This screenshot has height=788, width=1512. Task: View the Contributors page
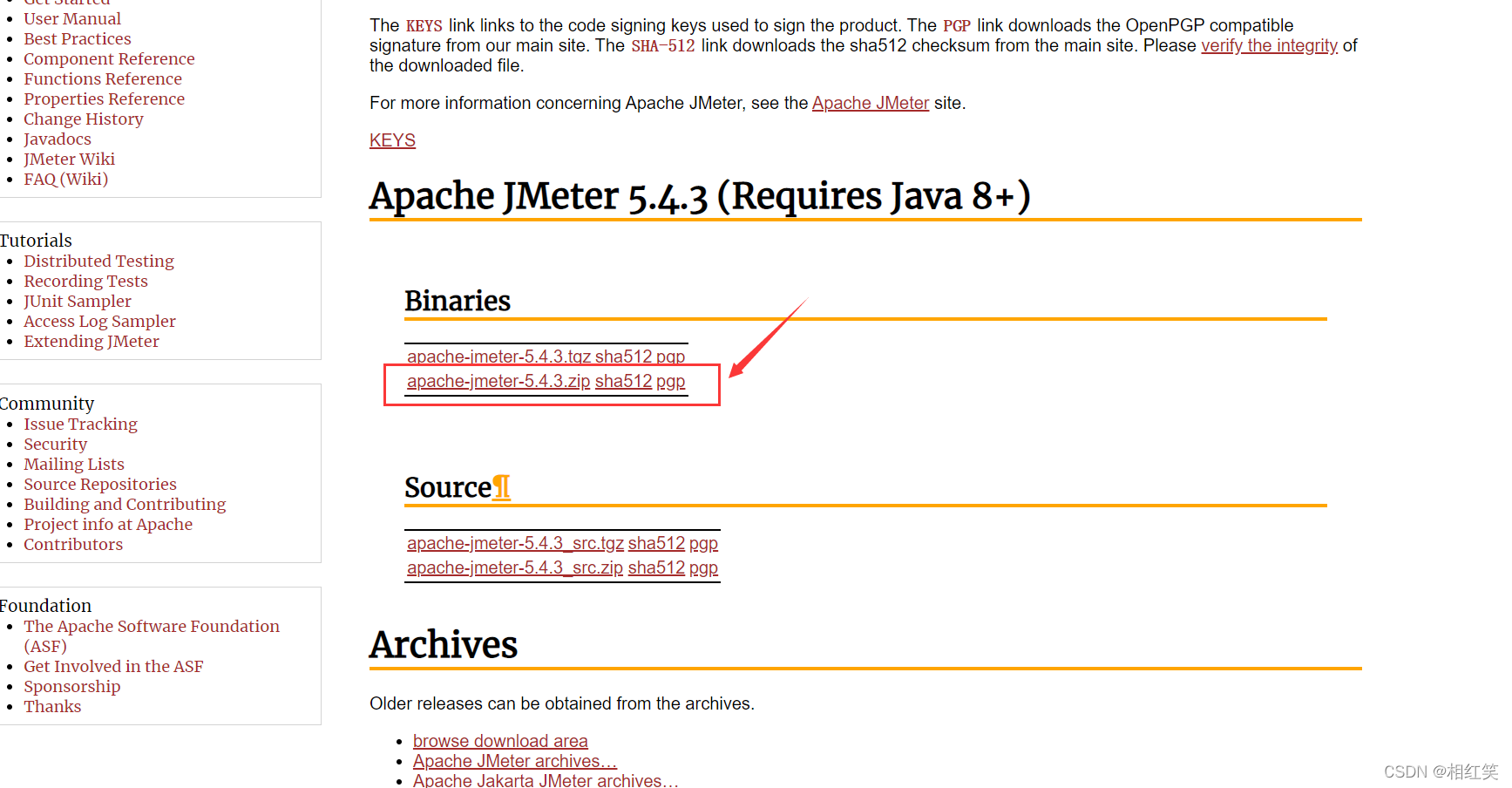point(73,544)
